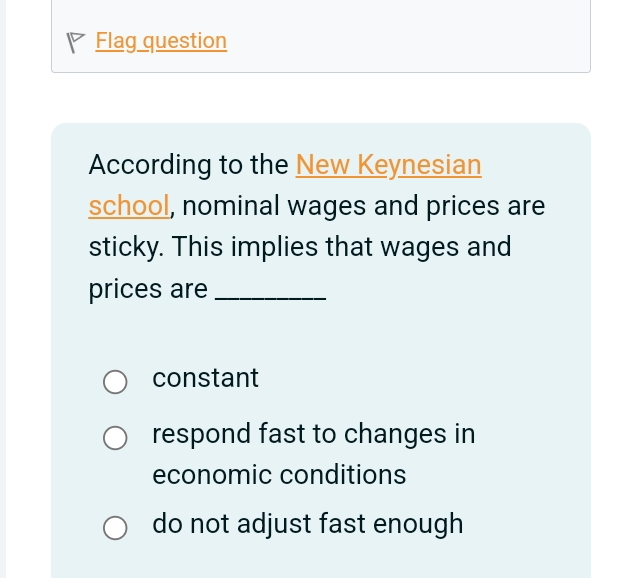Select the constant radio button
Image resolution: width=636 pixels, height=578 pixels.
click(x=115, y=382)
